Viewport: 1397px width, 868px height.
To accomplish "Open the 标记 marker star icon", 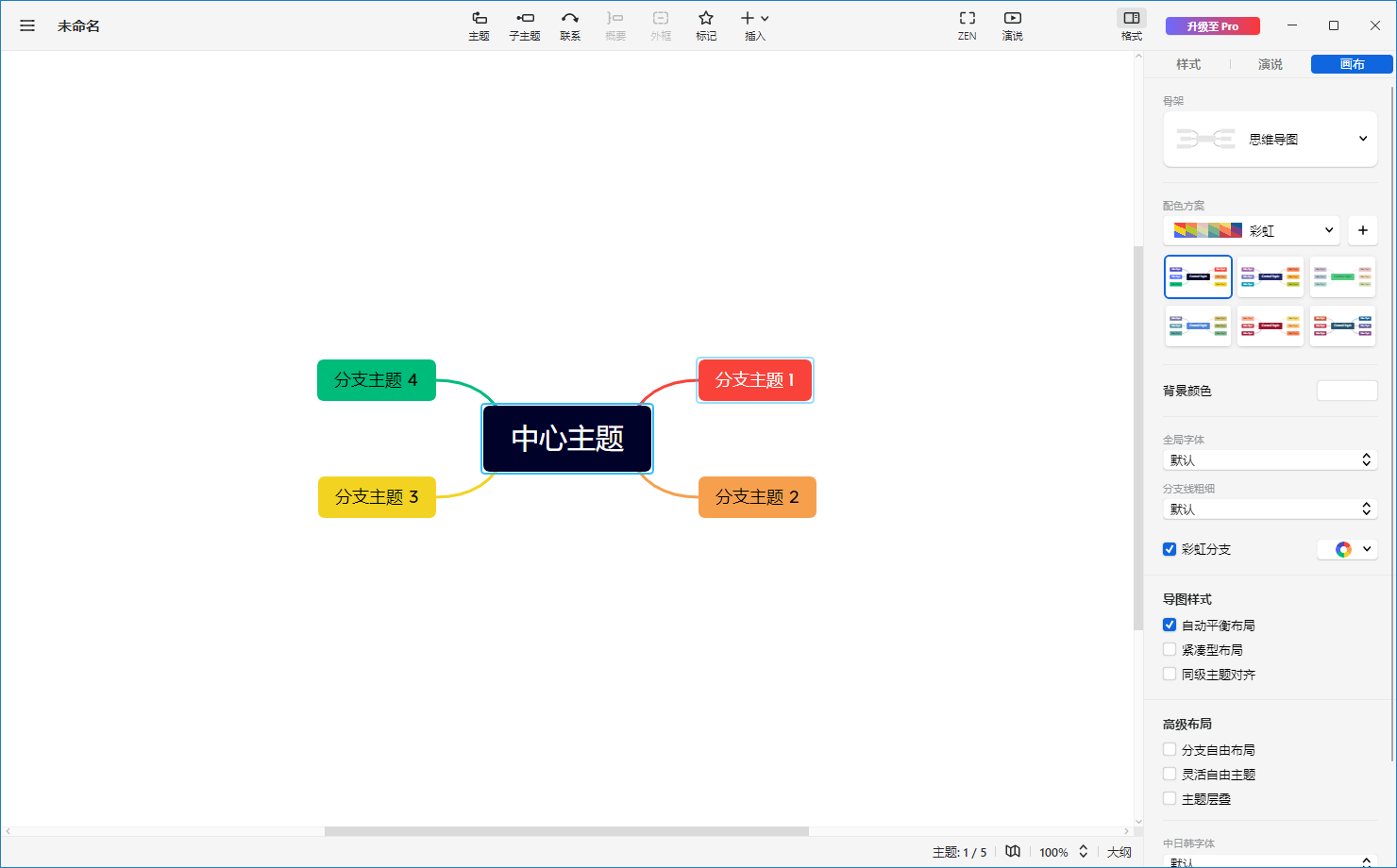I will click(706, 25).
